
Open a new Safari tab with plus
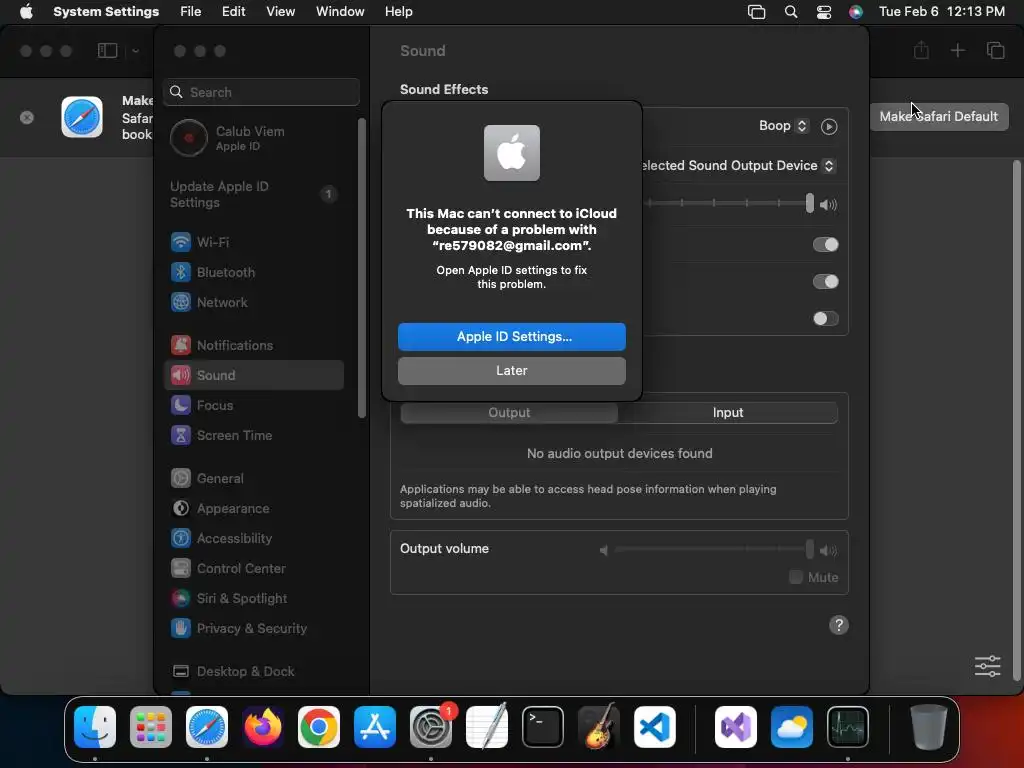957,50
